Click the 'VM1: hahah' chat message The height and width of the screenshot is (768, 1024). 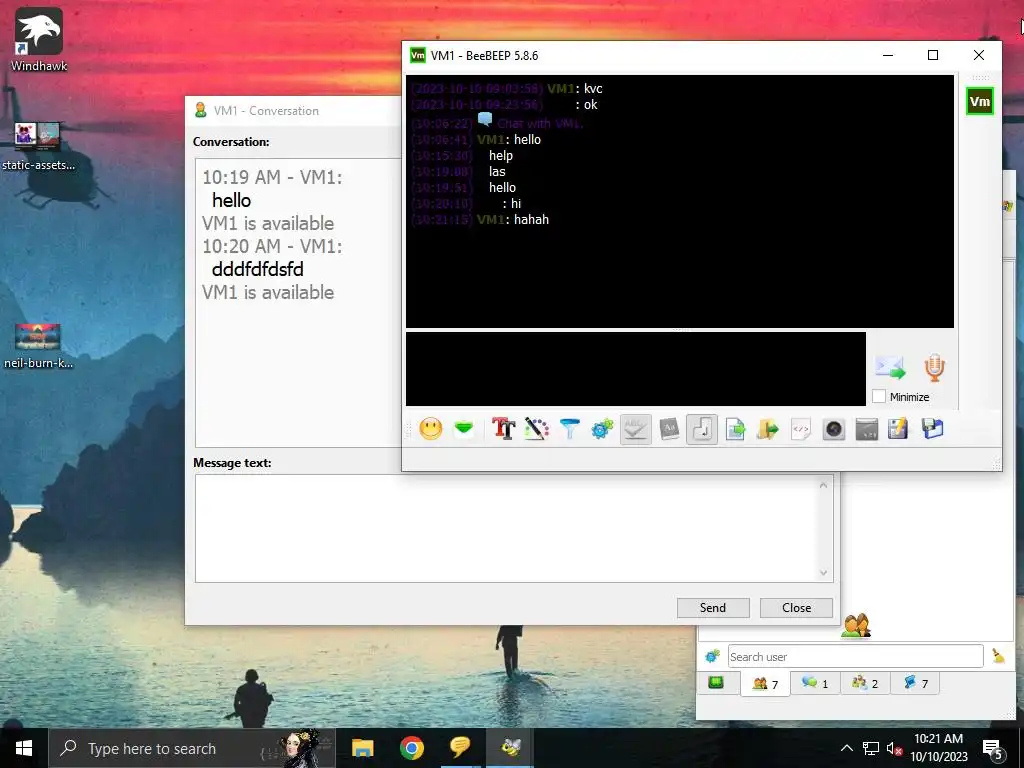point(513,219)
